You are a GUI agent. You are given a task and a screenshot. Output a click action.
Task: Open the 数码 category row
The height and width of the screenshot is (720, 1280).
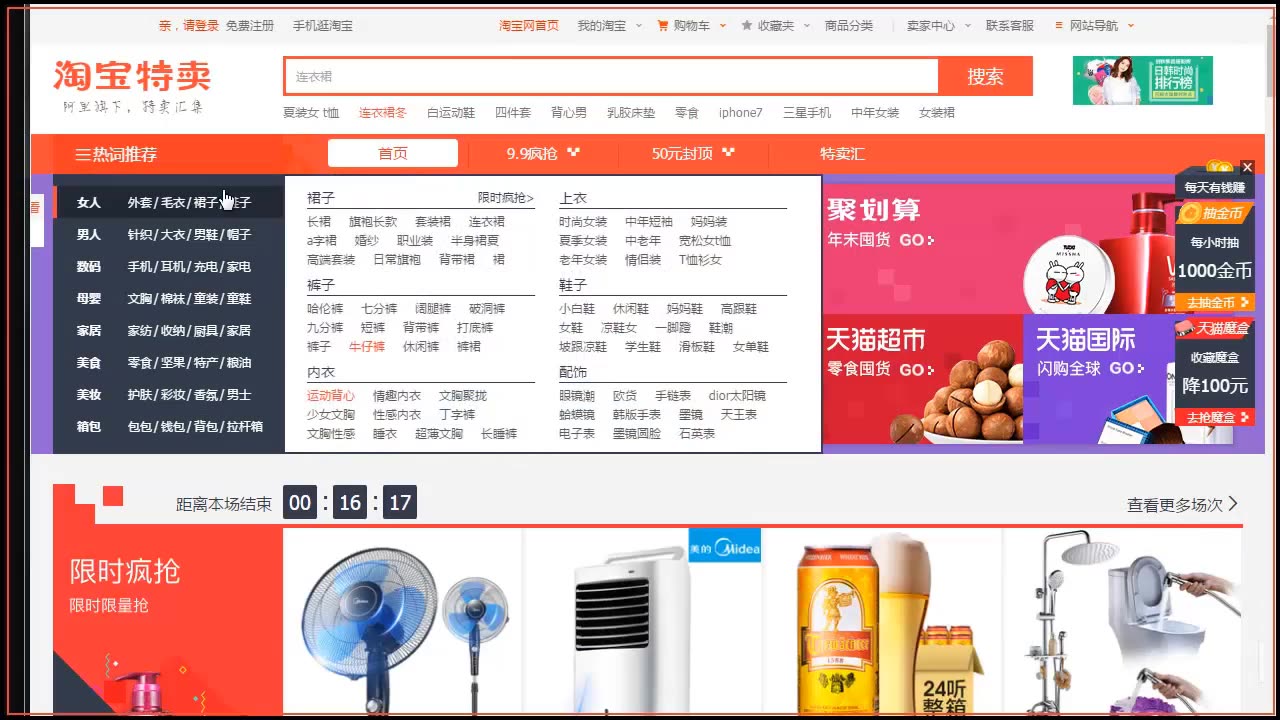click(169, 266)
